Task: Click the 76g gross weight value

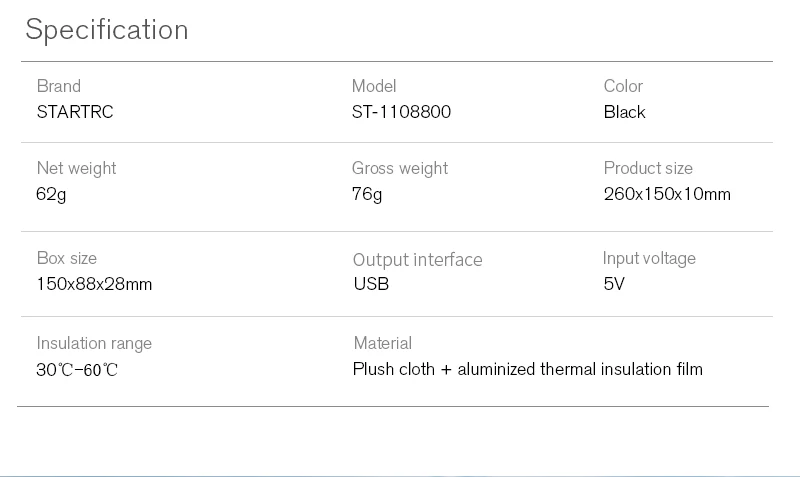Action: (367, 194)
